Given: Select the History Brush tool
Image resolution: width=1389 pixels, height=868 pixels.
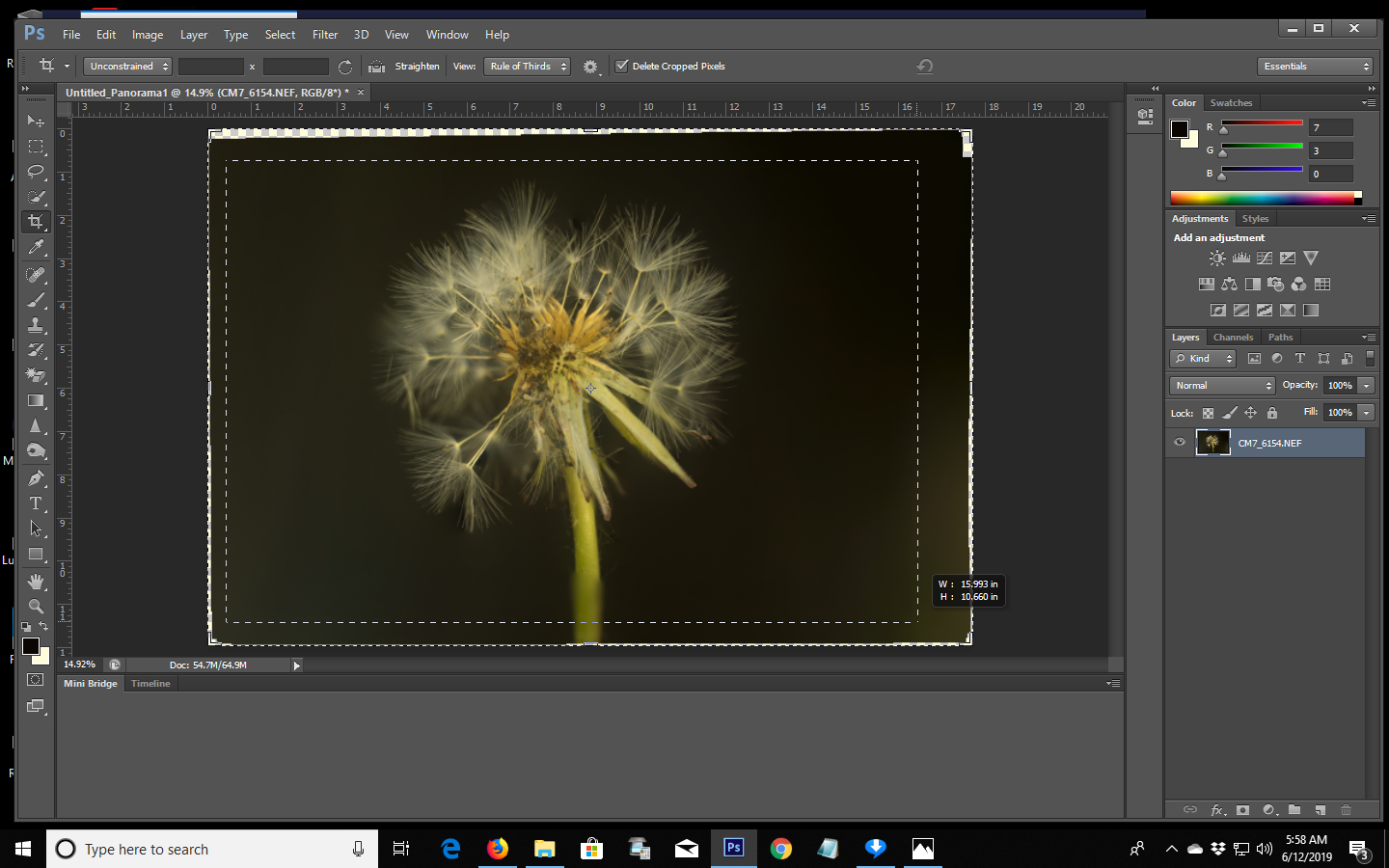Looking at the screenshot, I should point(36,350).
